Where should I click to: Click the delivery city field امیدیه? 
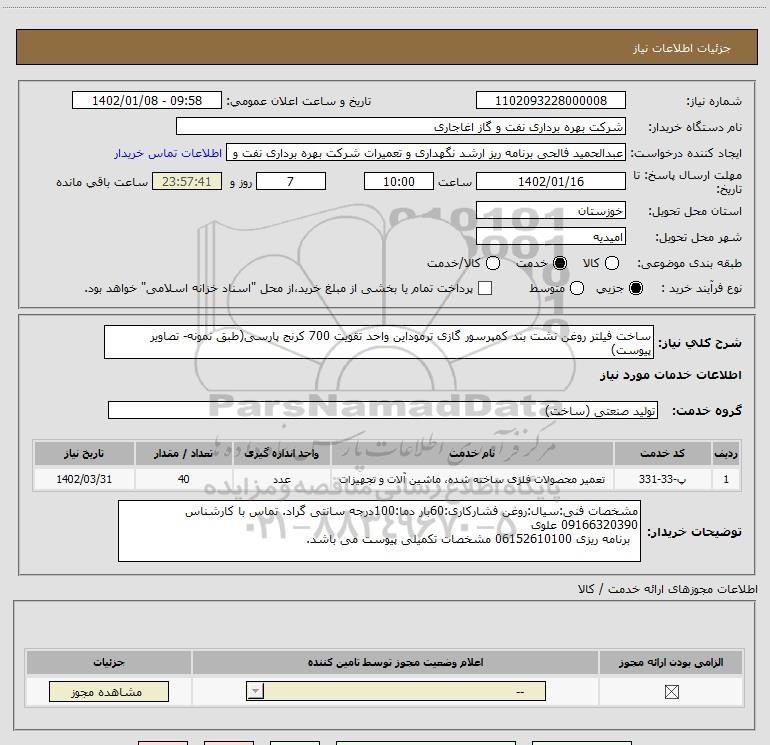coord(550,237)
